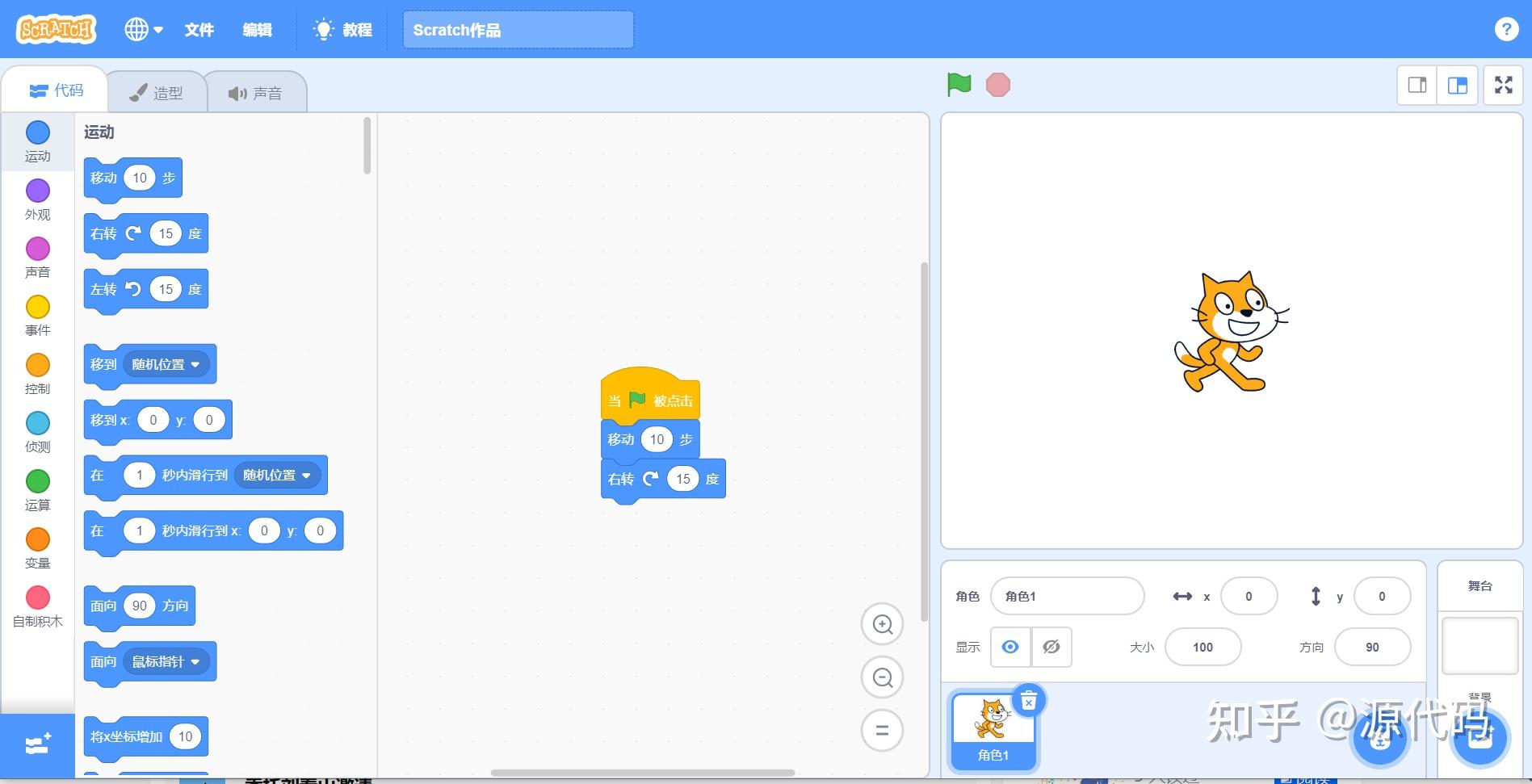The image size is (1532, 784).
Task: Click the workspace vertical scrollbar
Action: (x=924, y=442)
